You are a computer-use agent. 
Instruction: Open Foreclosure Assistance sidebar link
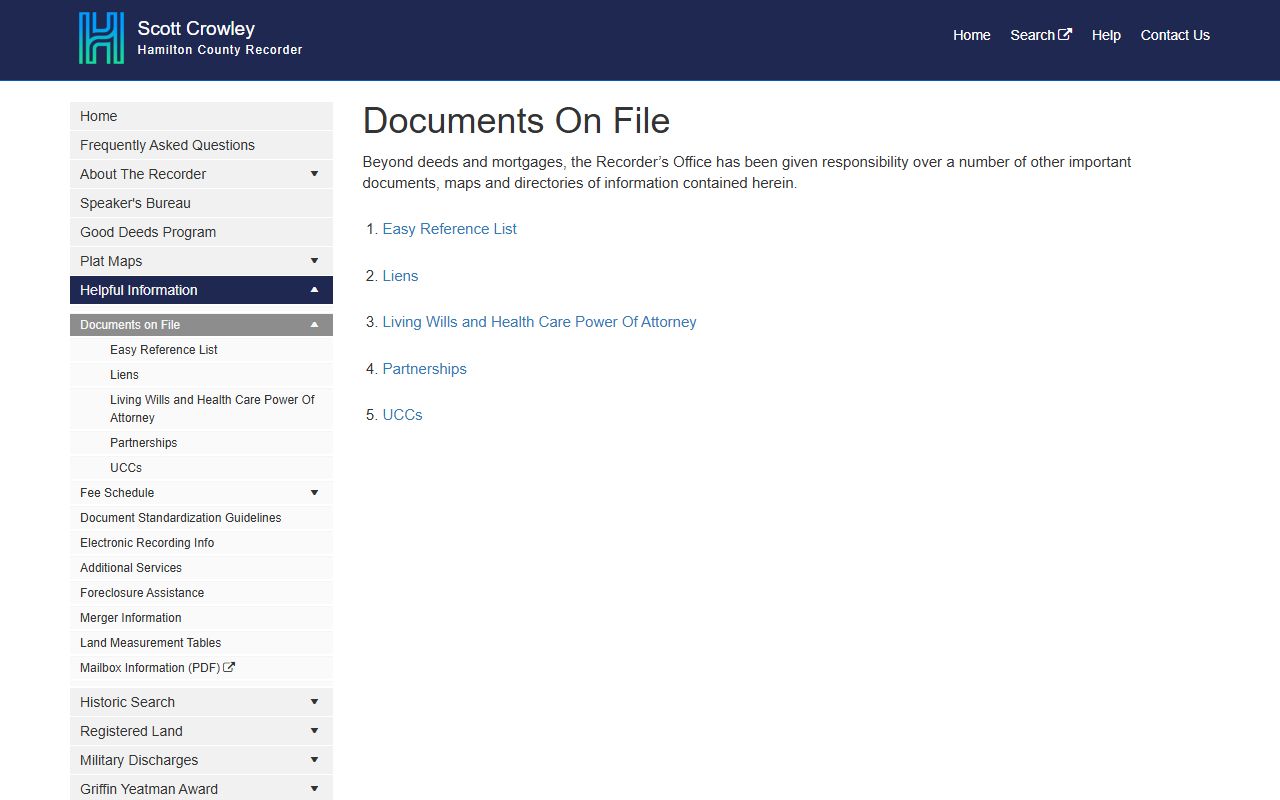(x=201, y=593)
